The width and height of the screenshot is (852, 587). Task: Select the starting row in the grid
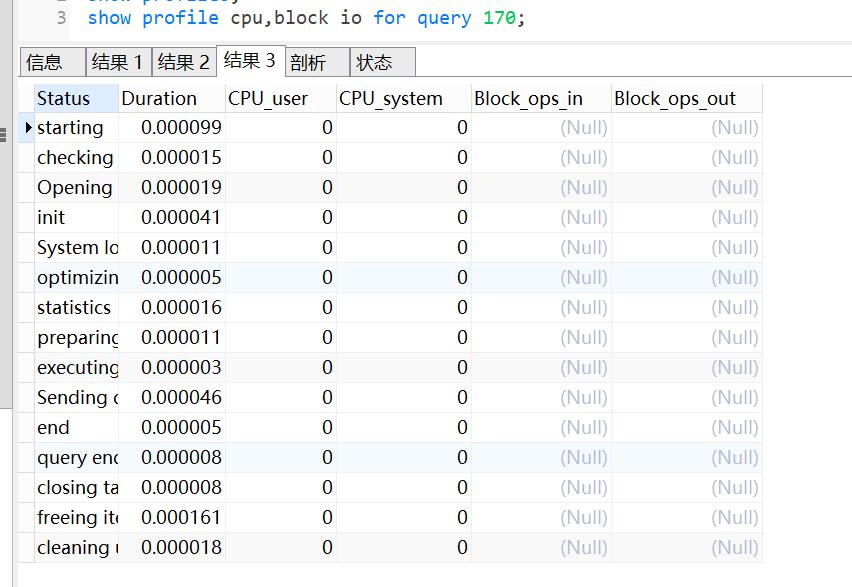[70, 127]
